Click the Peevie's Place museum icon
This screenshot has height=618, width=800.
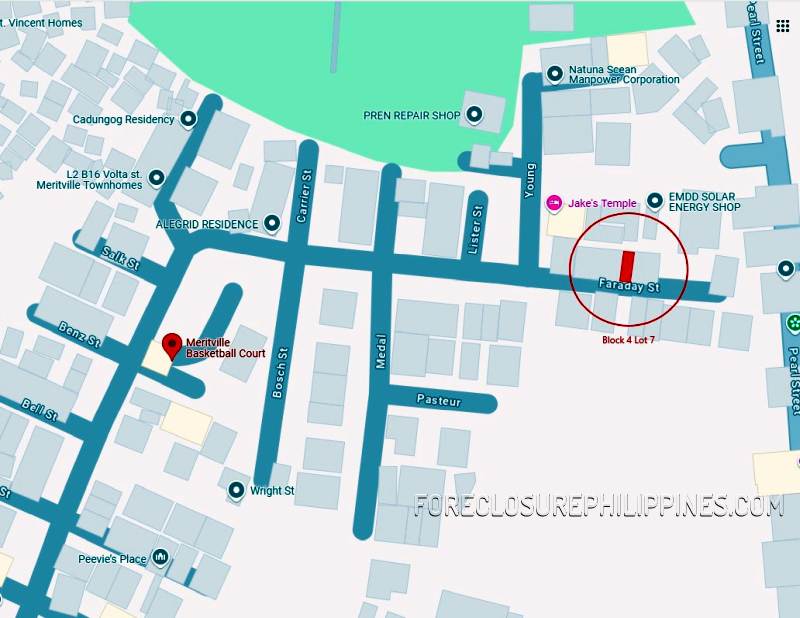pyautogui.click(x=161, y=557)
